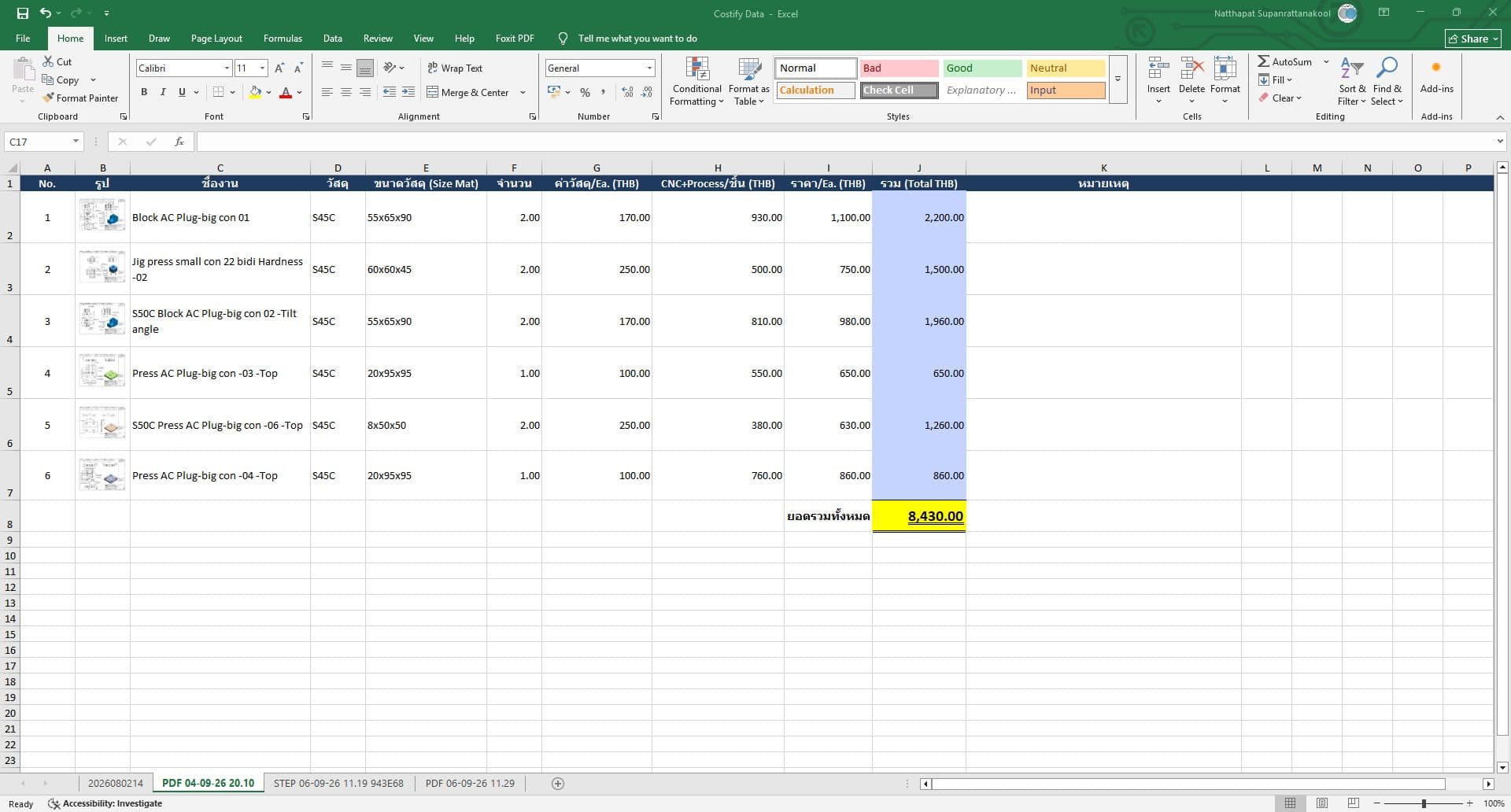This screenshot has width=1511, height=812.
Task: Add a new sheet with plus icon
Action: point(558,783)
